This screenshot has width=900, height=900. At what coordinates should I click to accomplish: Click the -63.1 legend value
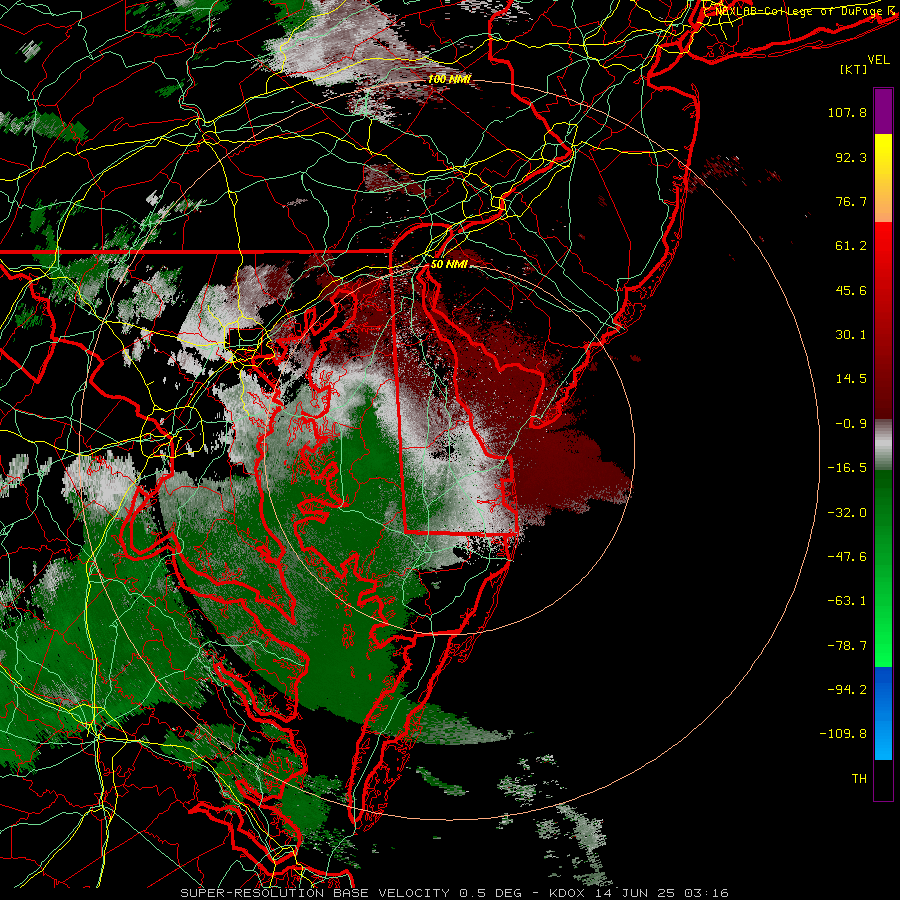(847, 601)
